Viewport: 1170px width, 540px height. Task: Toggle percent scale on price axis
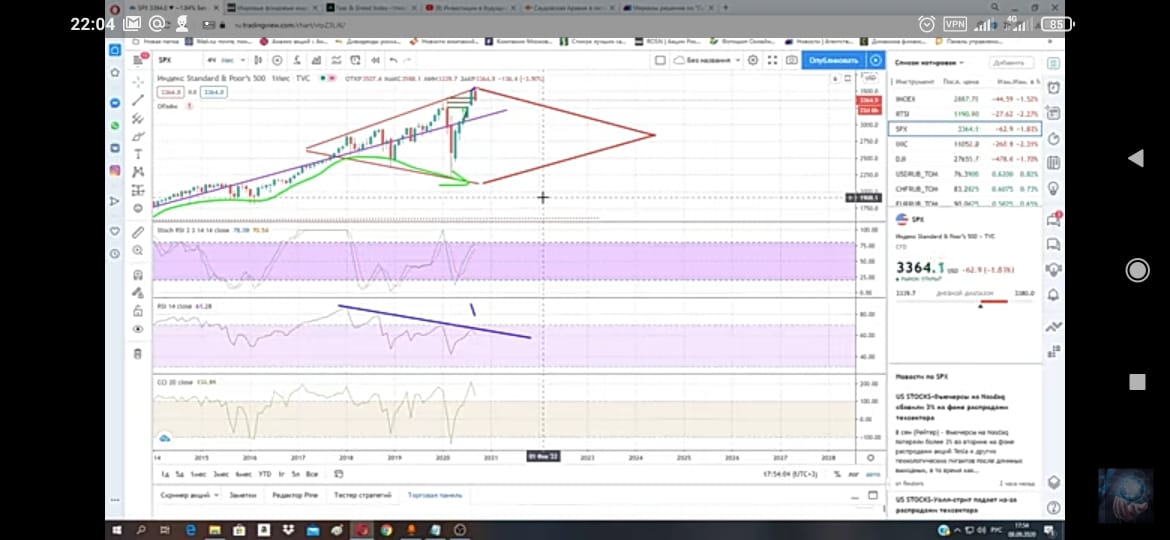(x=837, y=474)
